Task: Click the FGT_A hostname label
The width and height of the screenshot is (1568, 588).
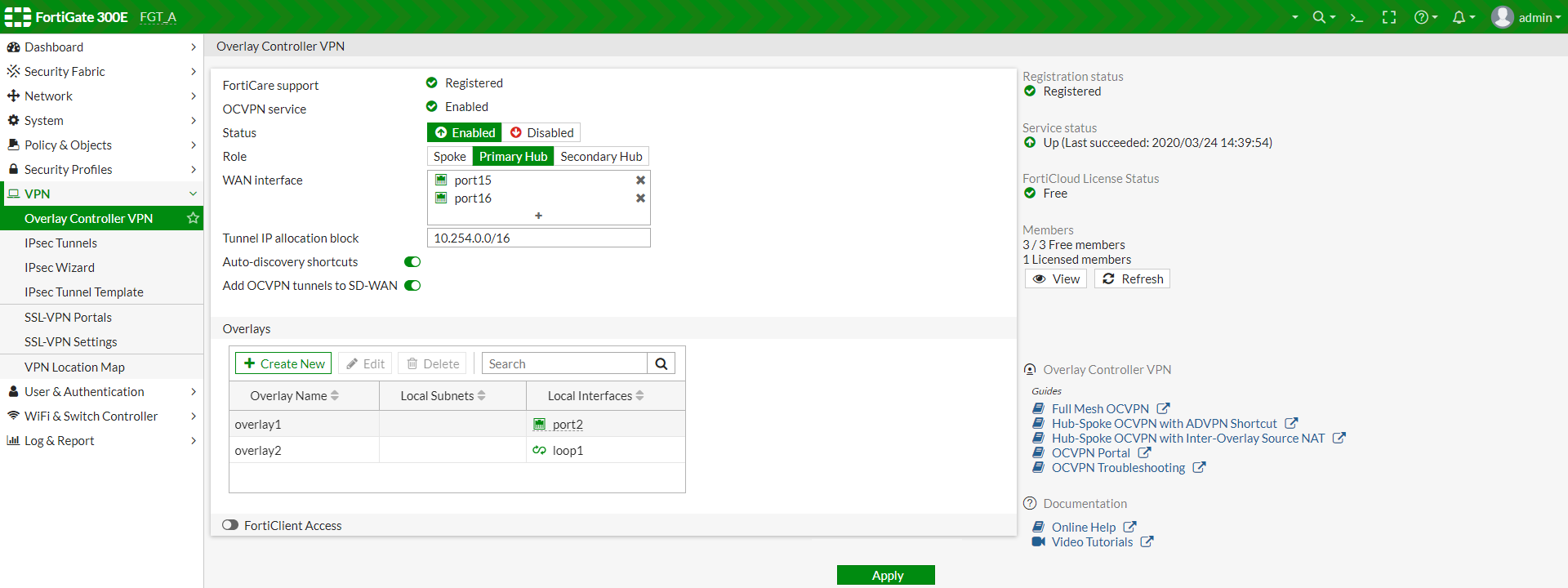Action: point(158,17)
